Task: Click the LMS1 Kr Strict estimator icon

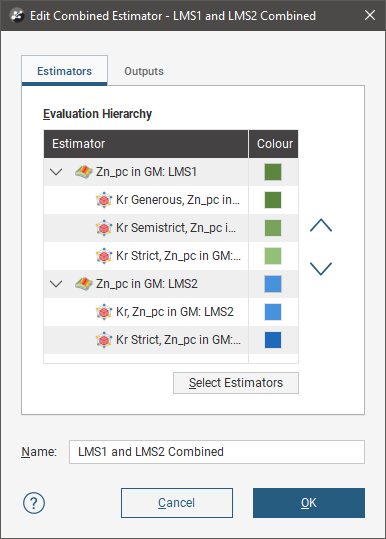Action: pos(104,256)
